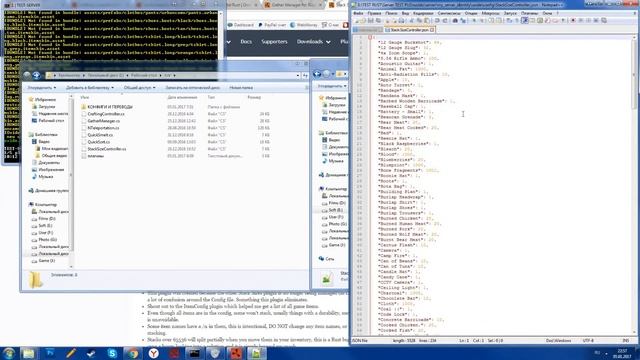The image size is (640, 360).
Task: Select QuickSmelt.cs file
Action: click(x=100, y=135)
